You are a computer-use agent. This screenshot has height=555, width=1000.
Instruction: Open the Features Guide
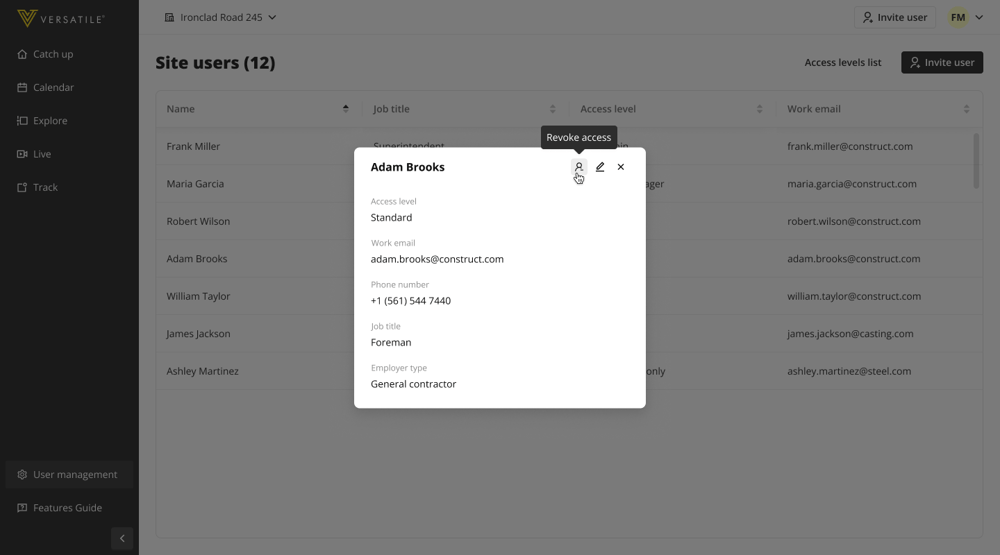pos(67,508)
